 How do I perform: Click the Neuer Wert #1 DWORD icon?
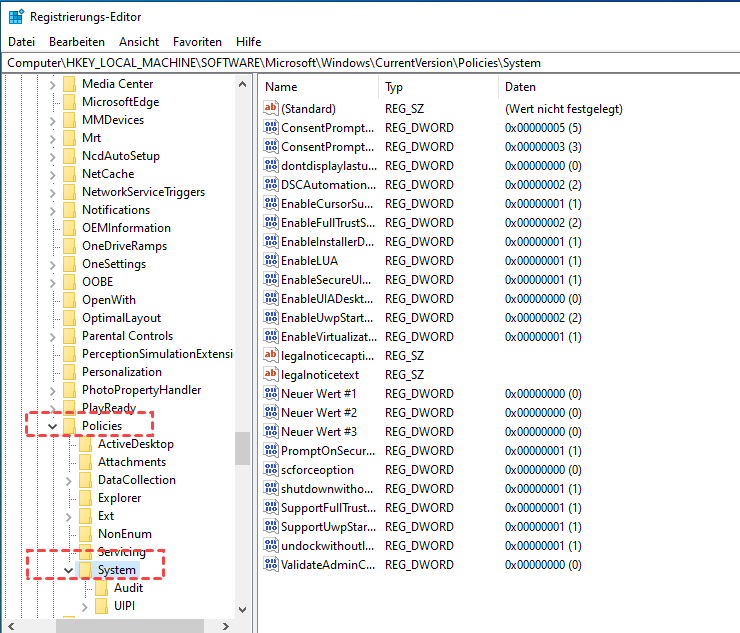(271, 393)
